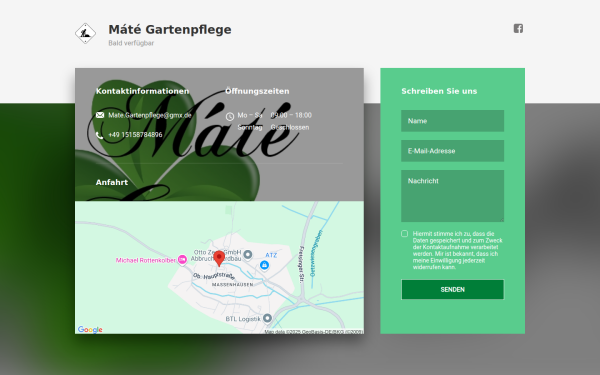Click the SENDEN button
The image size is (600, 375).
(x=453, y=289)
